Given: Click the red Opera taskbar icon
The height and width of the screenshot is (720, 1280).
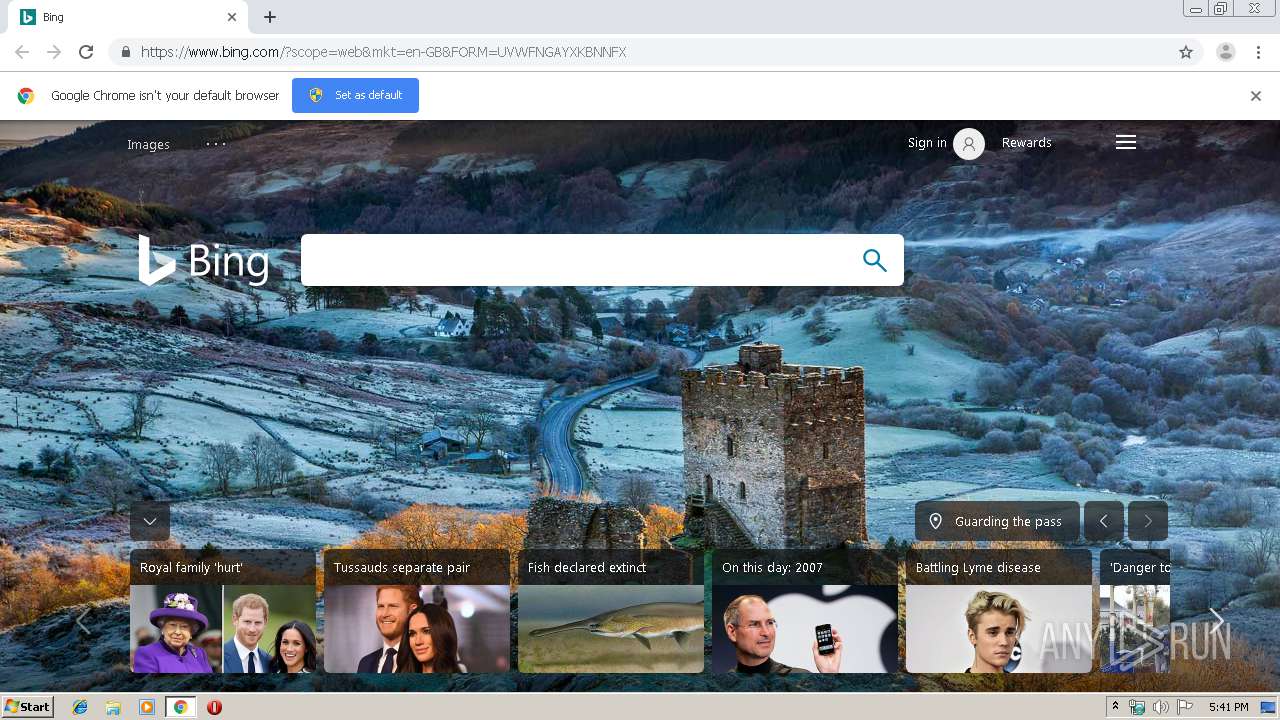Looking at the screenshot, I should point(214,707).
